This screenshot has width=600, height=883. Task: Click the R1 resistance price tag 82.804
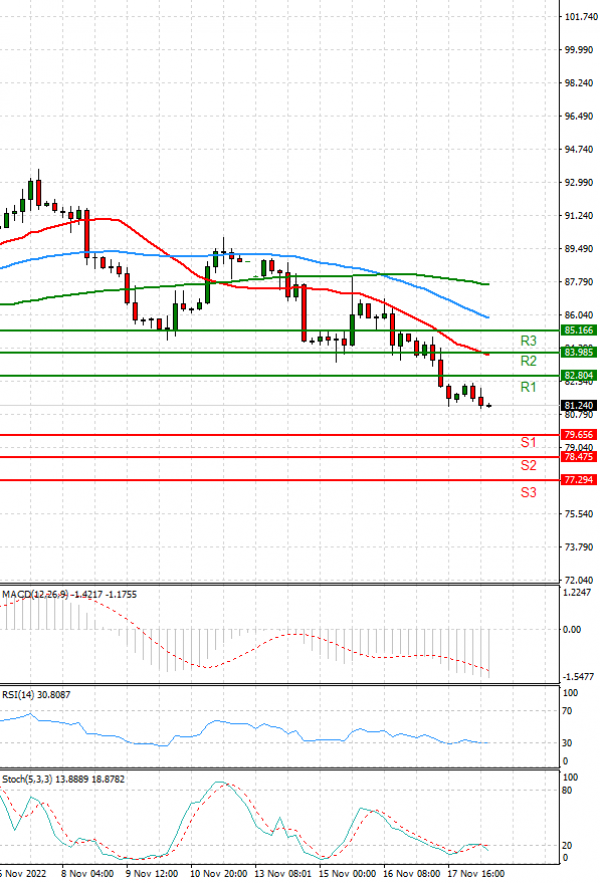(579, 376)
